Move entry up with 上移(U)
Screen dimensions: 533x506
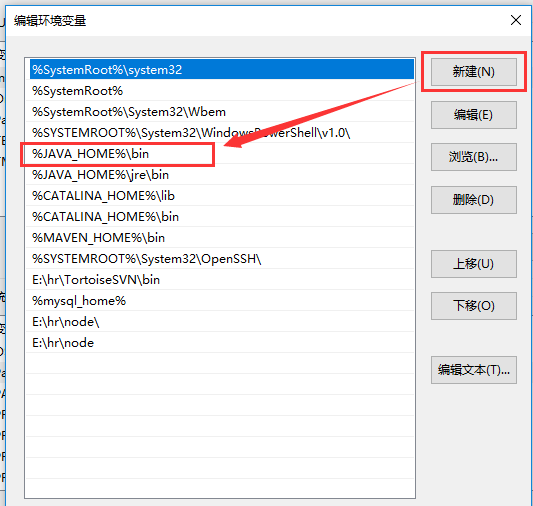474,264
